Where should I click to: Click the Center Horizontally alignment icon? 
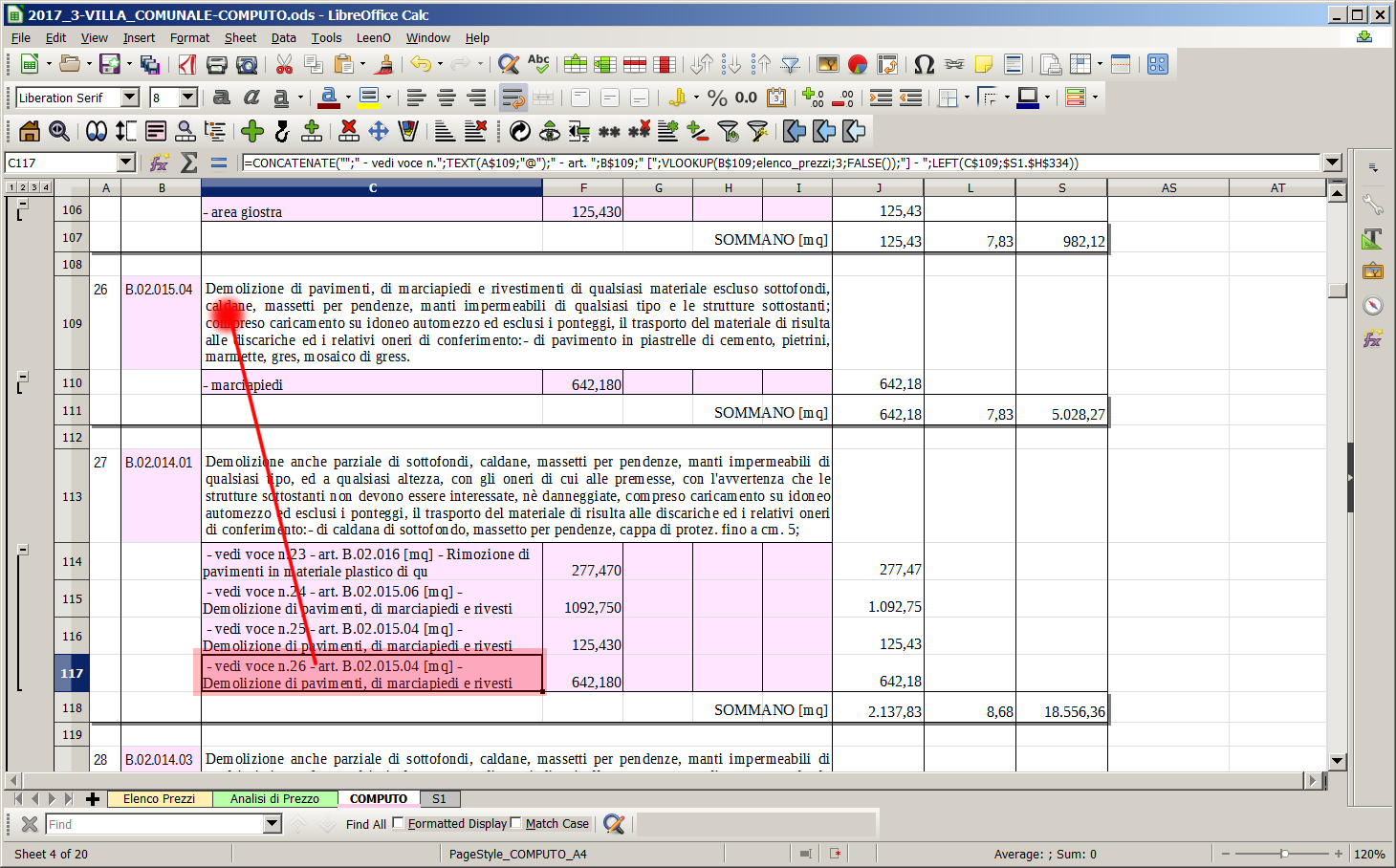pos(446,98)
